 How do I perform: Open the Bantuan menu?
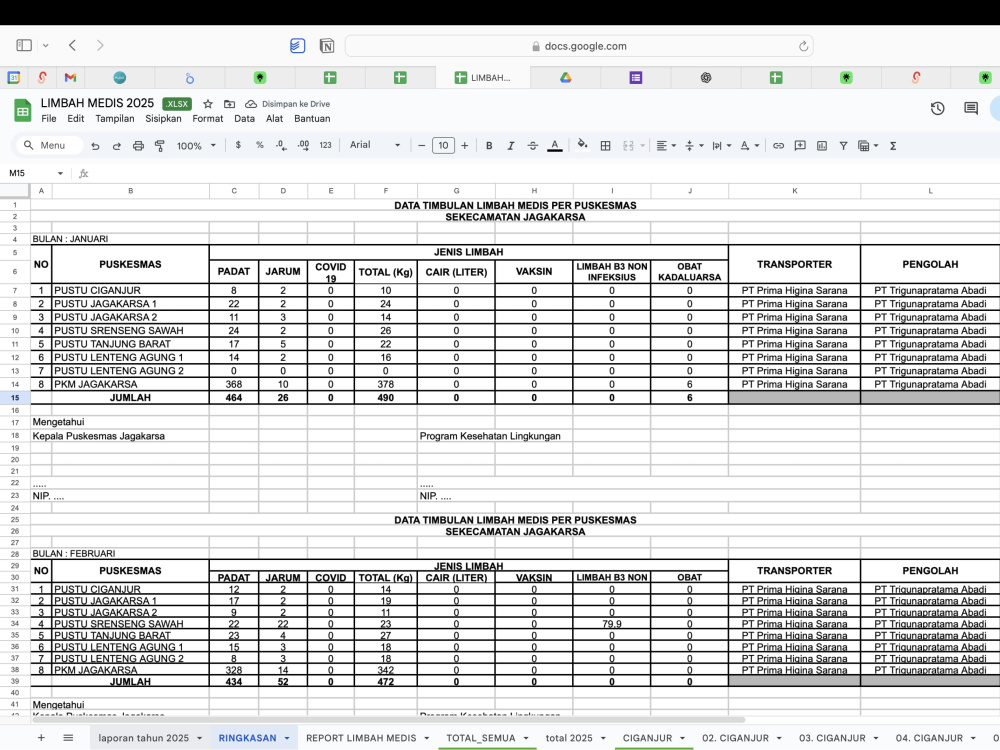pyautogui.click(x=312, y=119)
